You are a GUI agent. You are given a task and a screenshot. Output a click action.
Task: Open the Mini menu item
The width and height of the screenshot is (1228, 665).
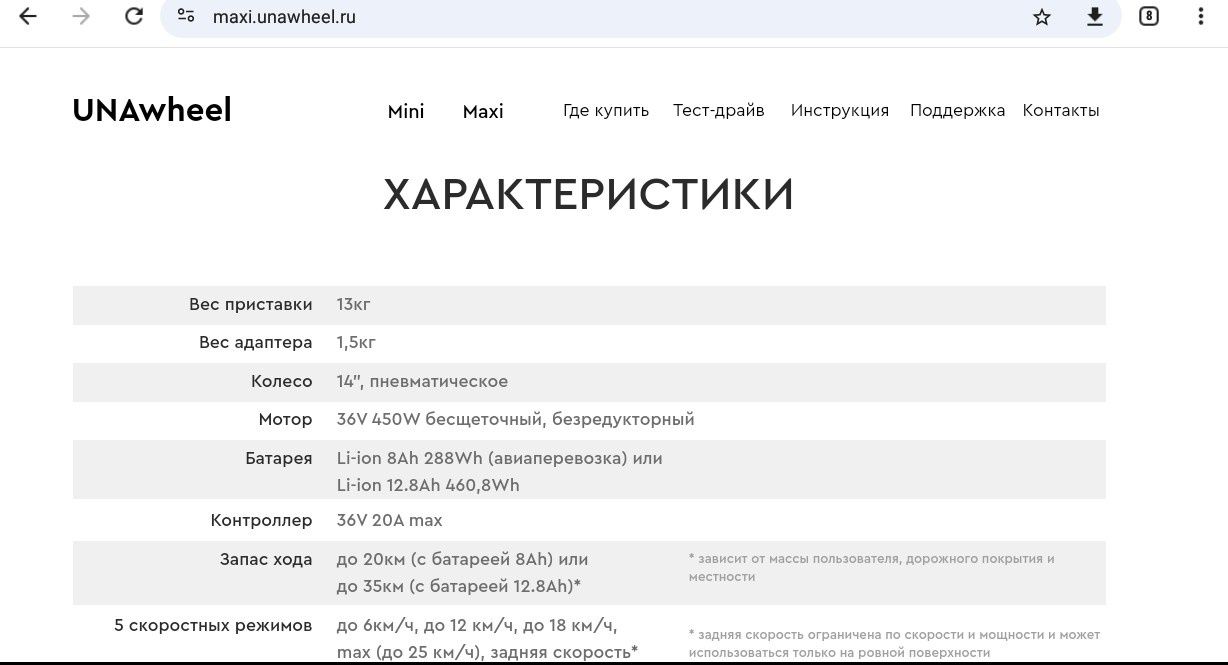406,112
